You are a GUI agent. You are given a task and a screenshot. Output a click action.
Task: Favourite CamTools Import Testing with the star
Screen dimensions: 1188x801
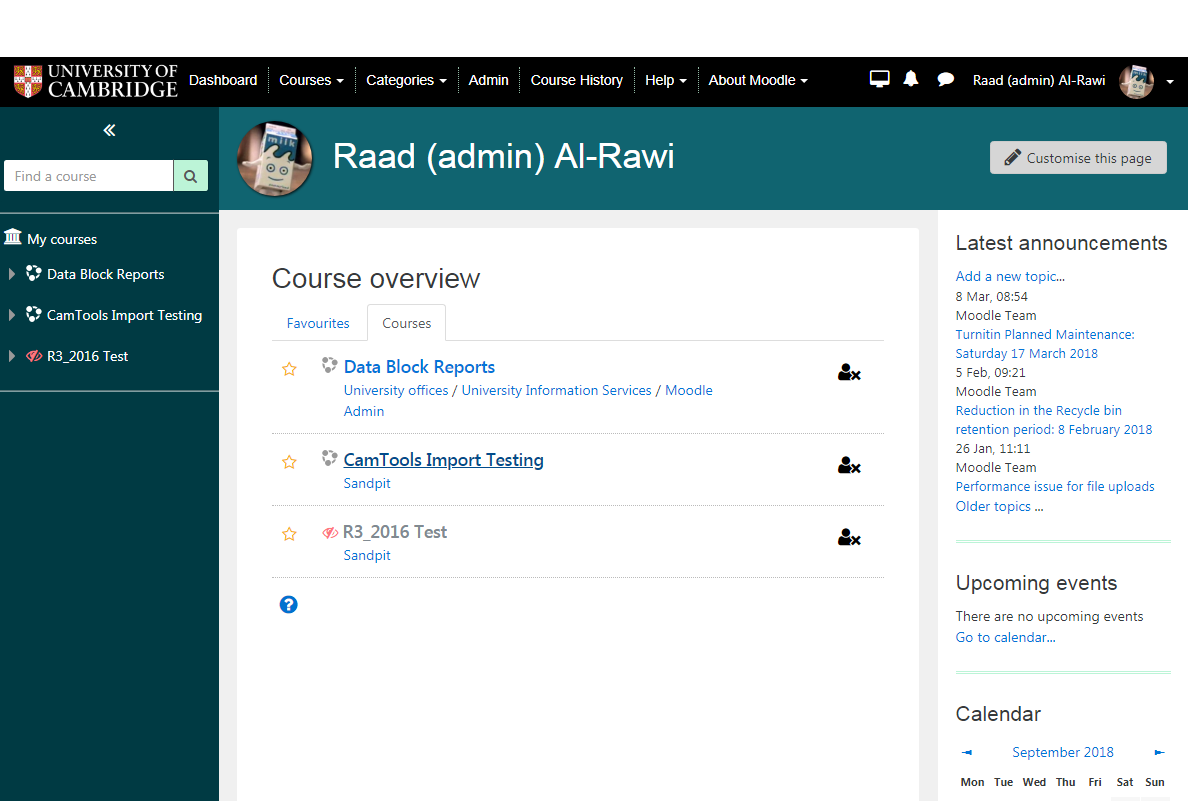[289, 462]
